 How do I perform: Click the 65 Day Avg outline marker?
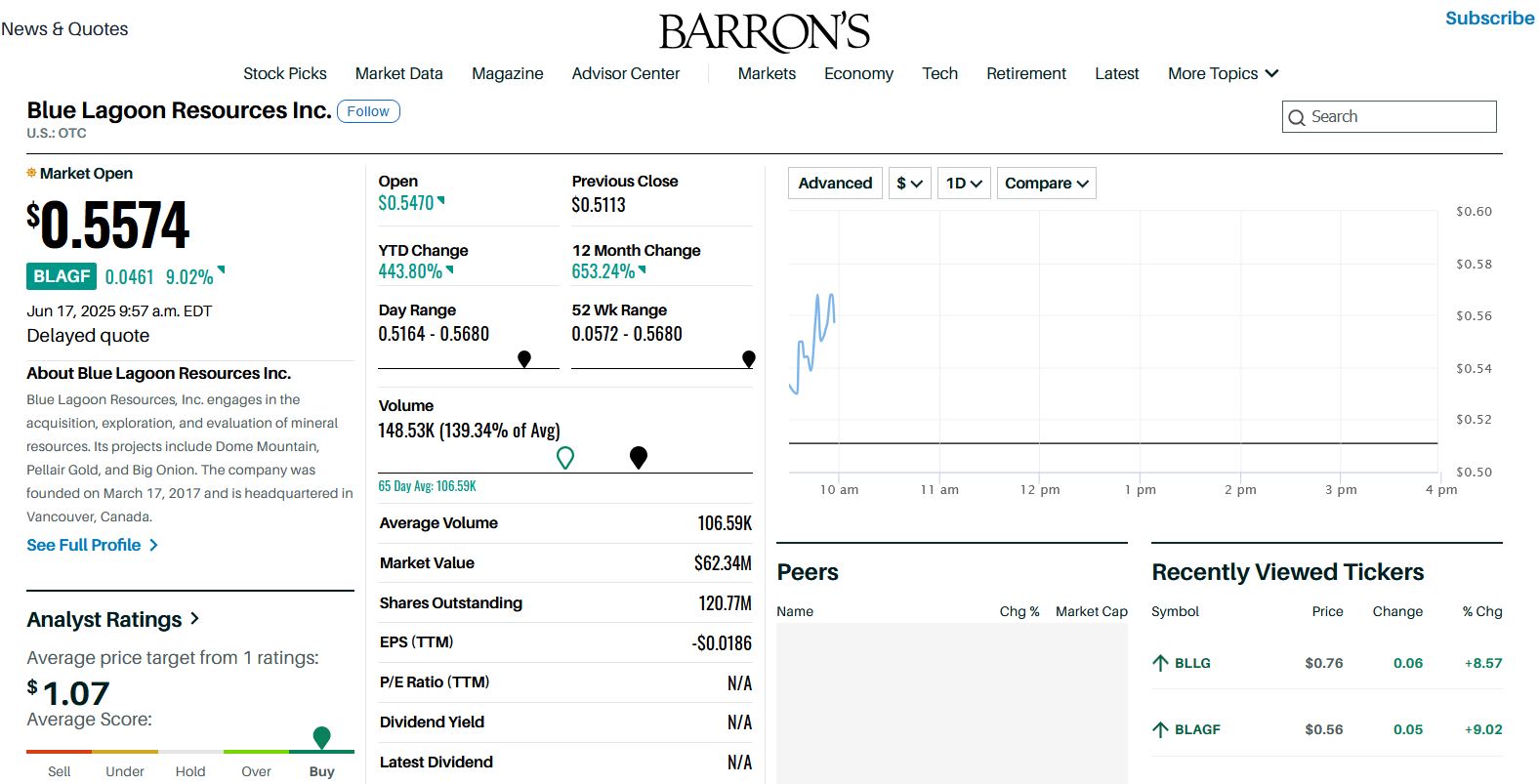(564, 457)
